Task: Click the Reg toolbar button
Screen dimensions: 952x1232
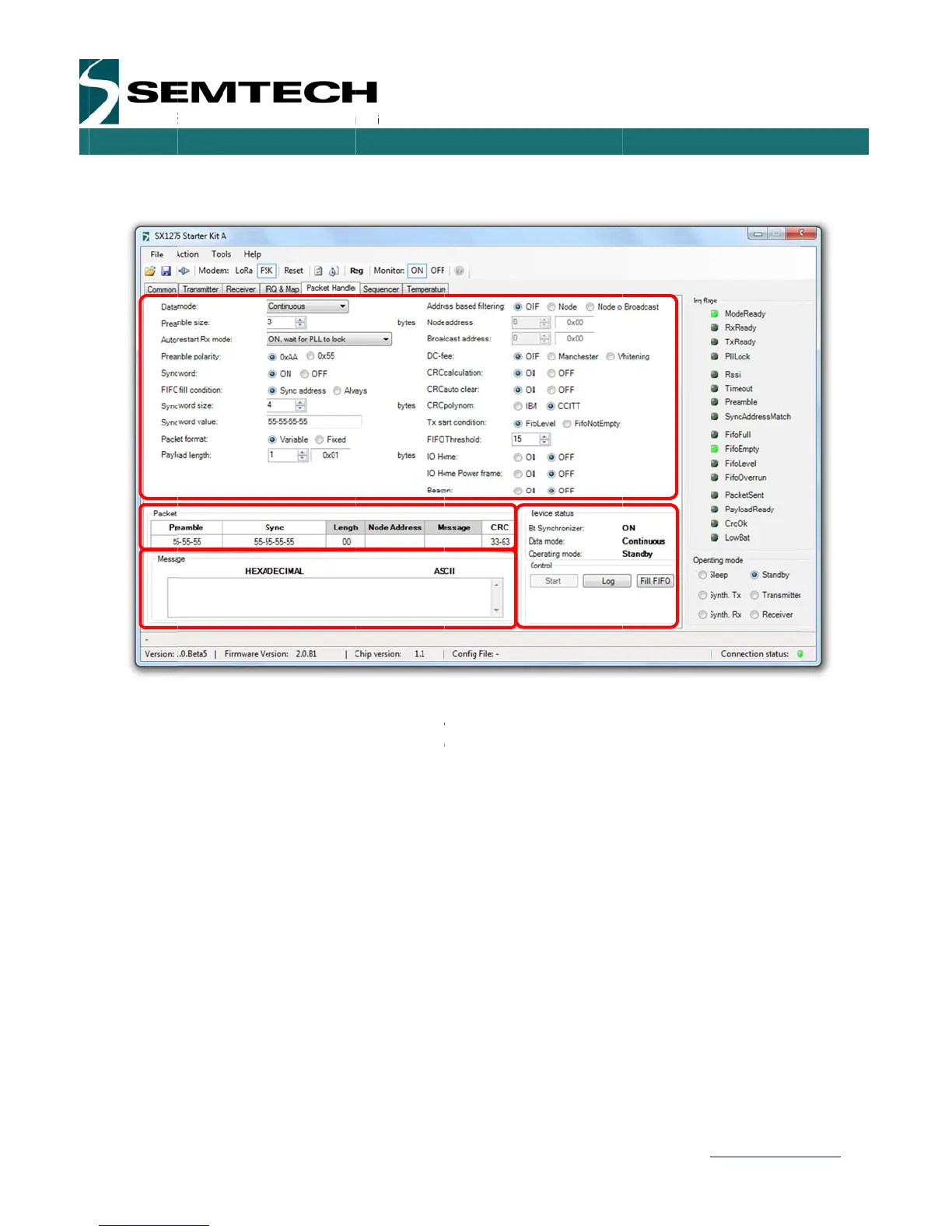Action: tap(357, 271)
